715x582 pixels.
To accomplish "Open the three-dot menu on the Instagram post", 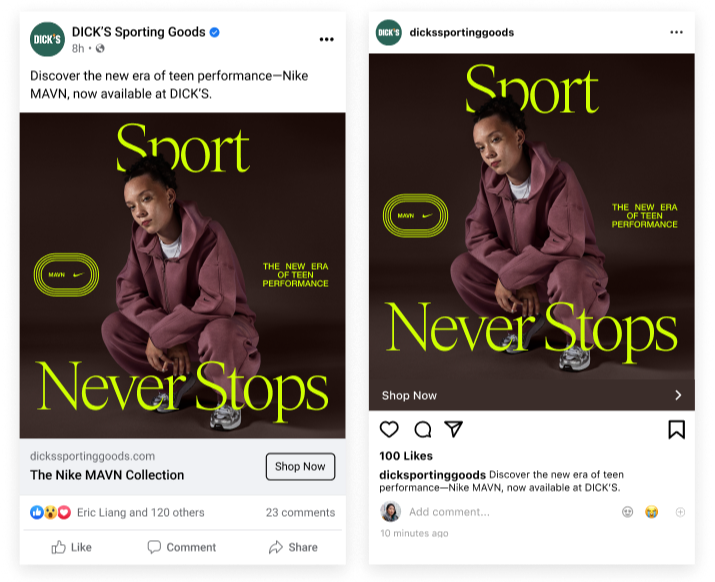I will [676, 32].
